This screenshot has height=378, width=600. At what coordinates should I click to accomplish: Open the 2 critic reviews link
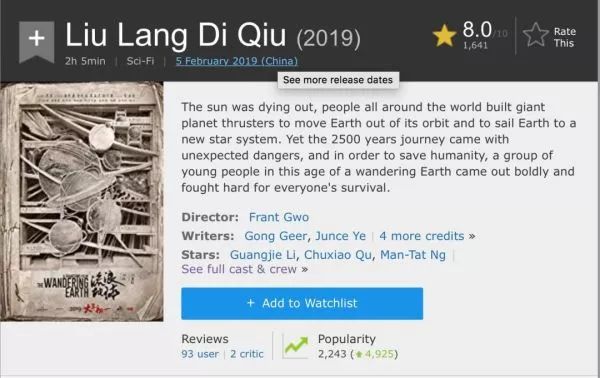tap(247, 354)
